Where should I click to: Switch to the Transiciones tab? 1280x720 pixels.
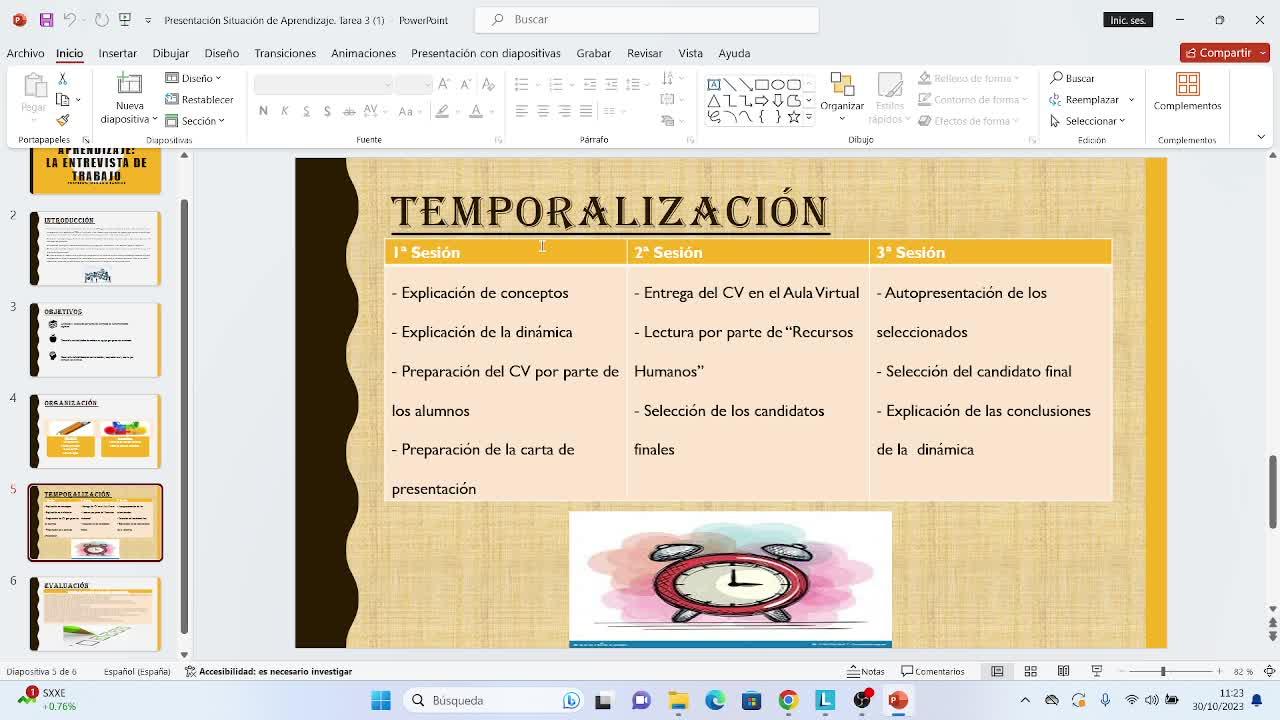click(285, 53)
